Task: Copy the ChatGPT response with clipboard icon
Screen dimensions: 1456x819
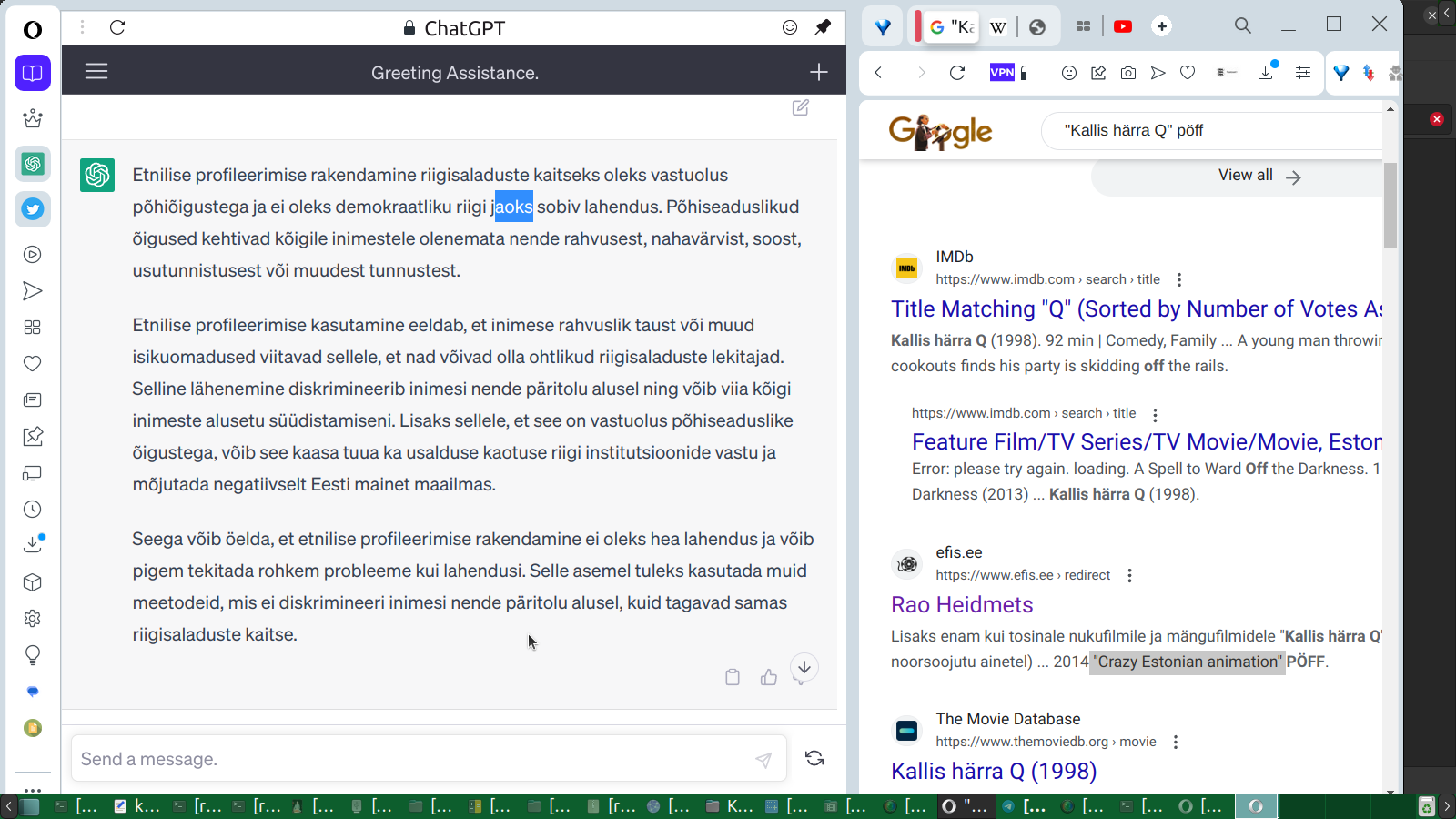Action: (733, 677)
